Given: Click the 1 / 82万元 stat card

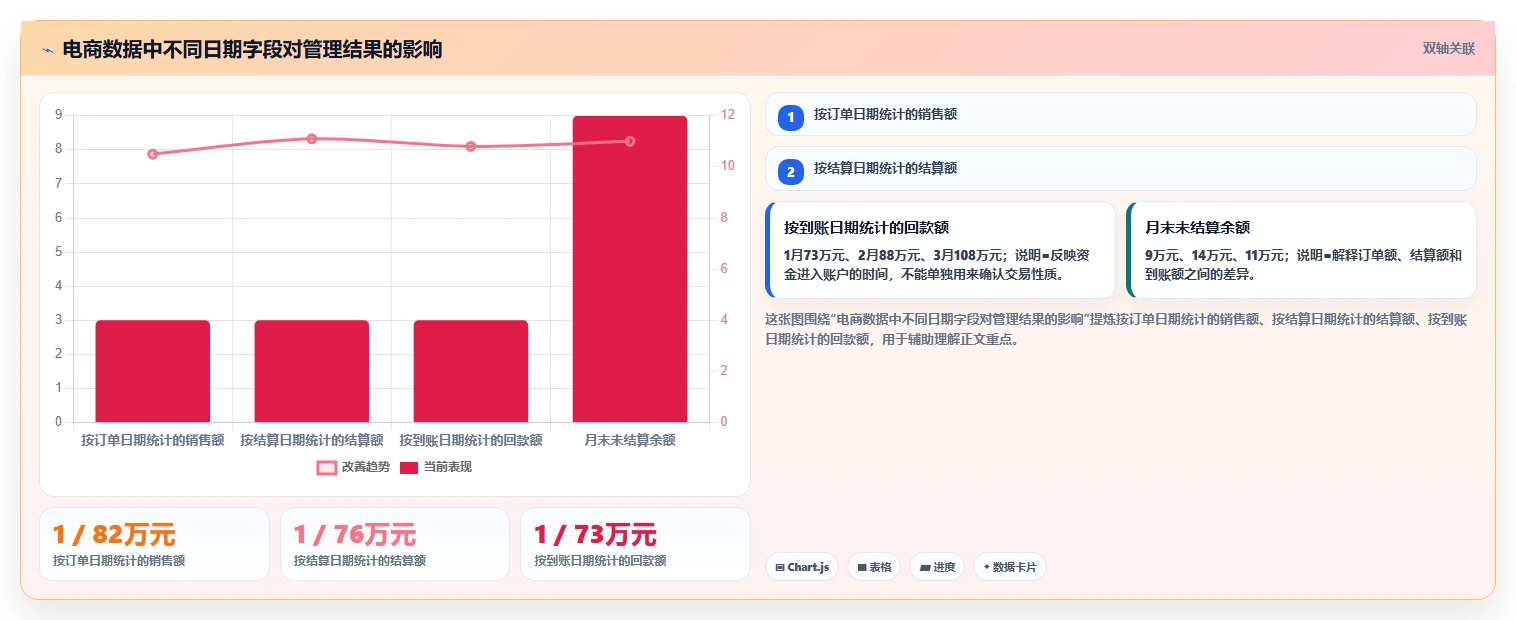Looking at the screenshot, I should click(x=154, y=544).
